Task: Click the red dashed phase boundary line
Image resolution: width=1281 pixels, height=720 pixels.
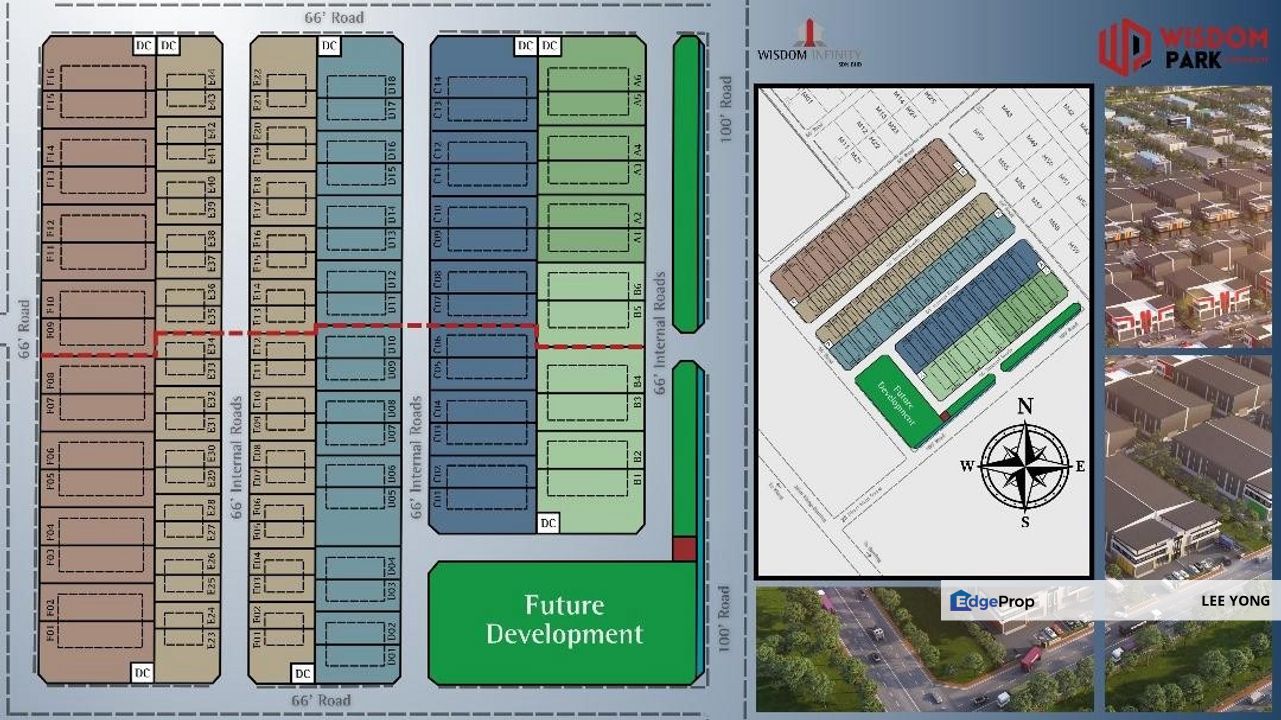Action: point(400,327)
